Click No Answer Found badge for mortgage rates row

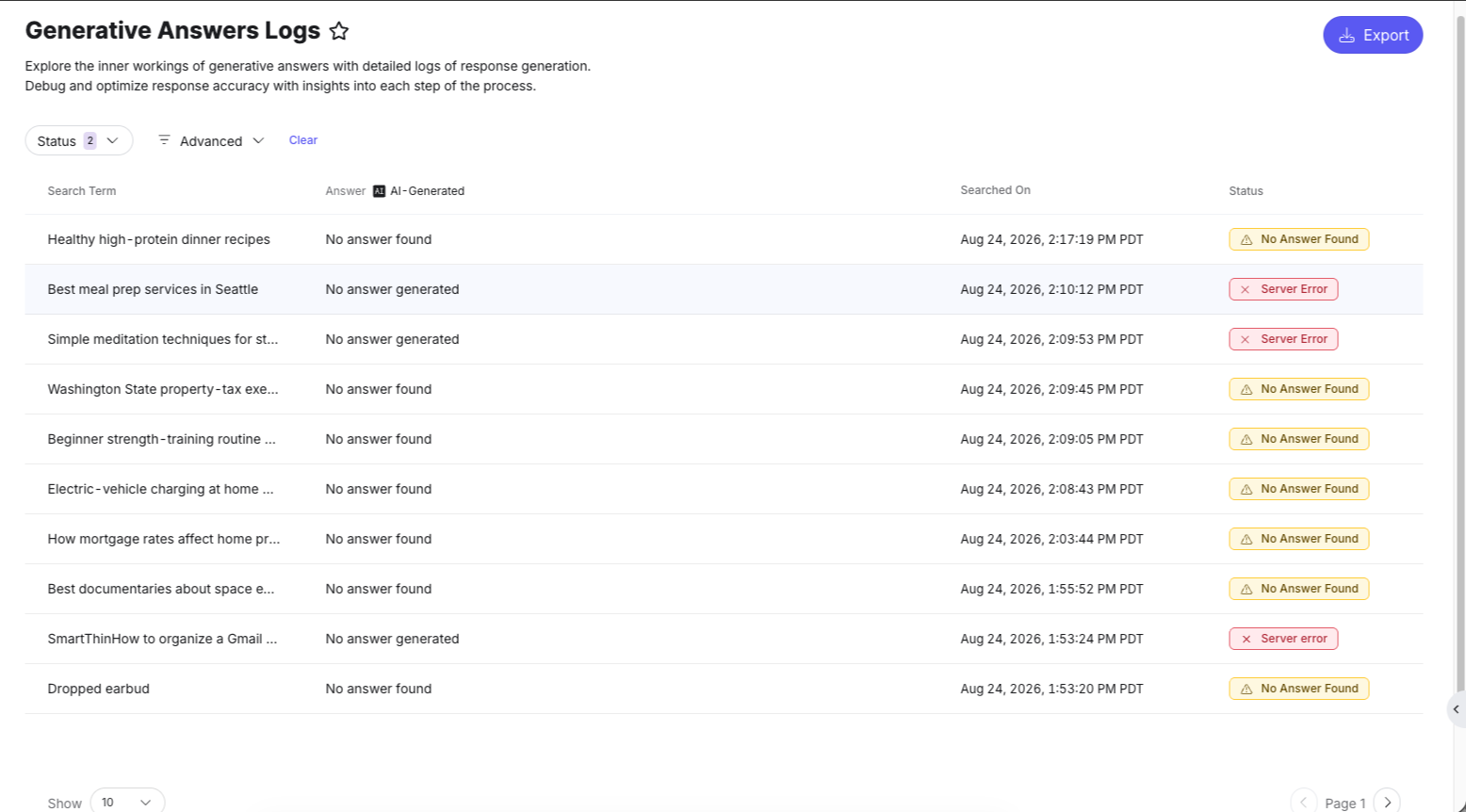click(x=1298, y=539)
